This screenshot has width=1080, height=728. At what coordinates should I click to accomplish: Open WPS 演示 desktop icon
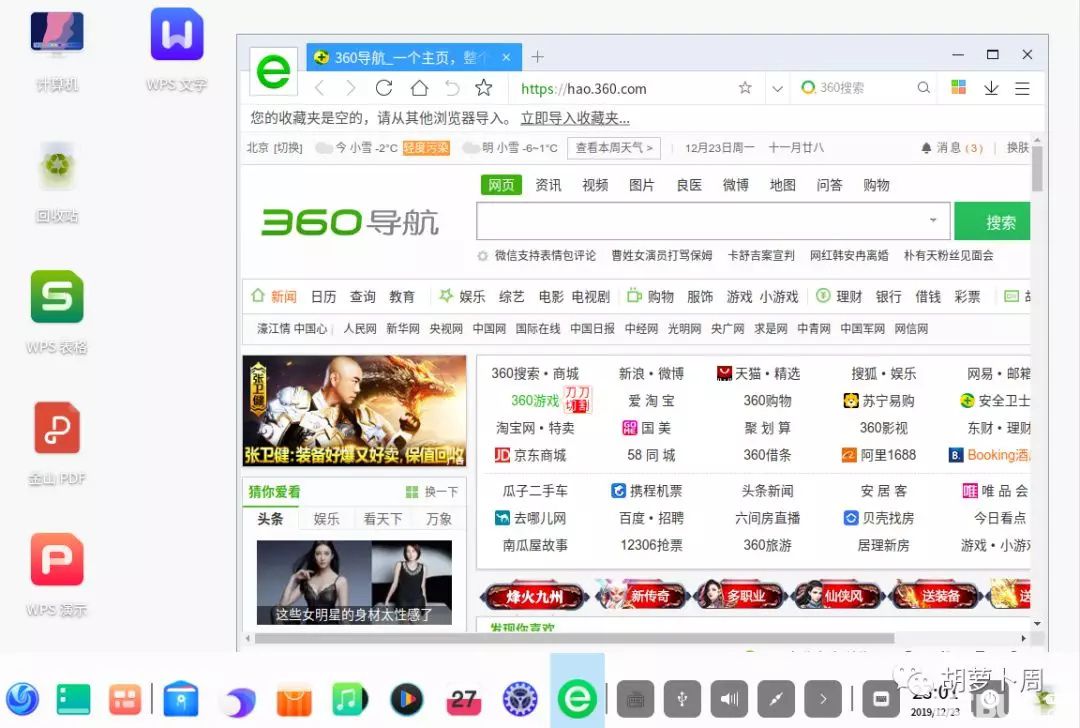57,575
